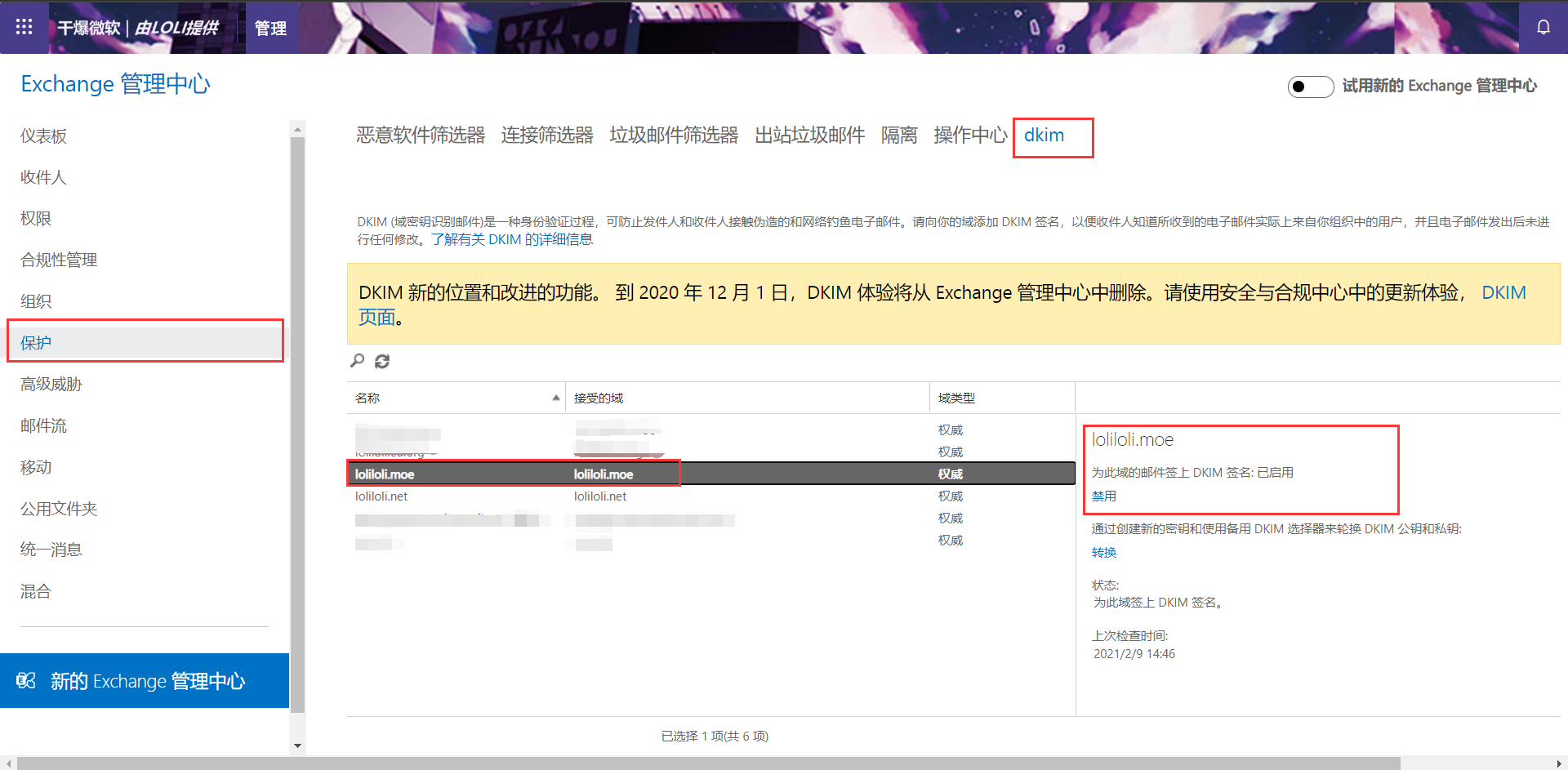Click the 转换 link to rotate DKIM keys

click(x=1103, y=553)
